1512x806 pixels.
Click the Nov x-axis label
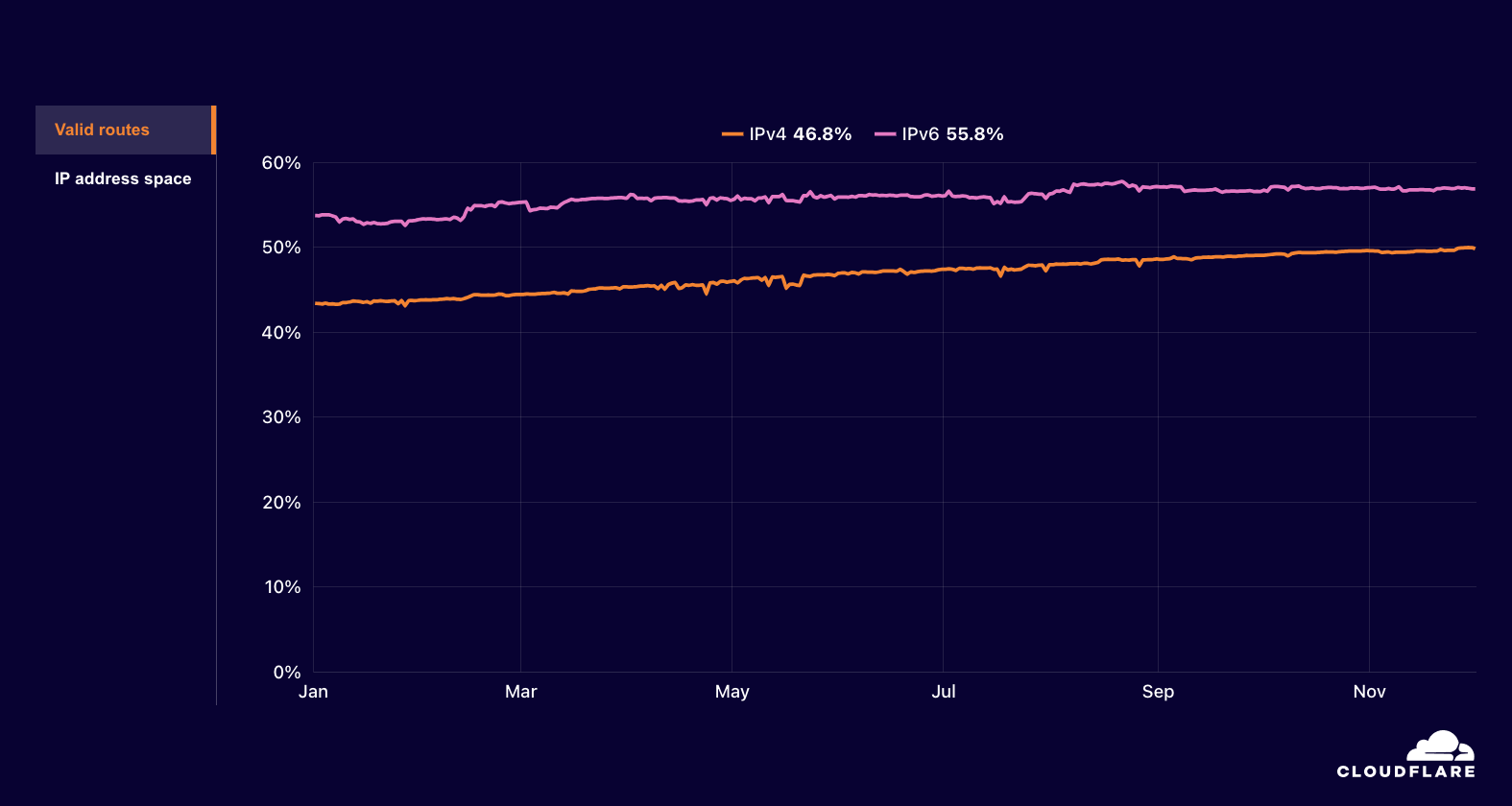point(1370,692)
